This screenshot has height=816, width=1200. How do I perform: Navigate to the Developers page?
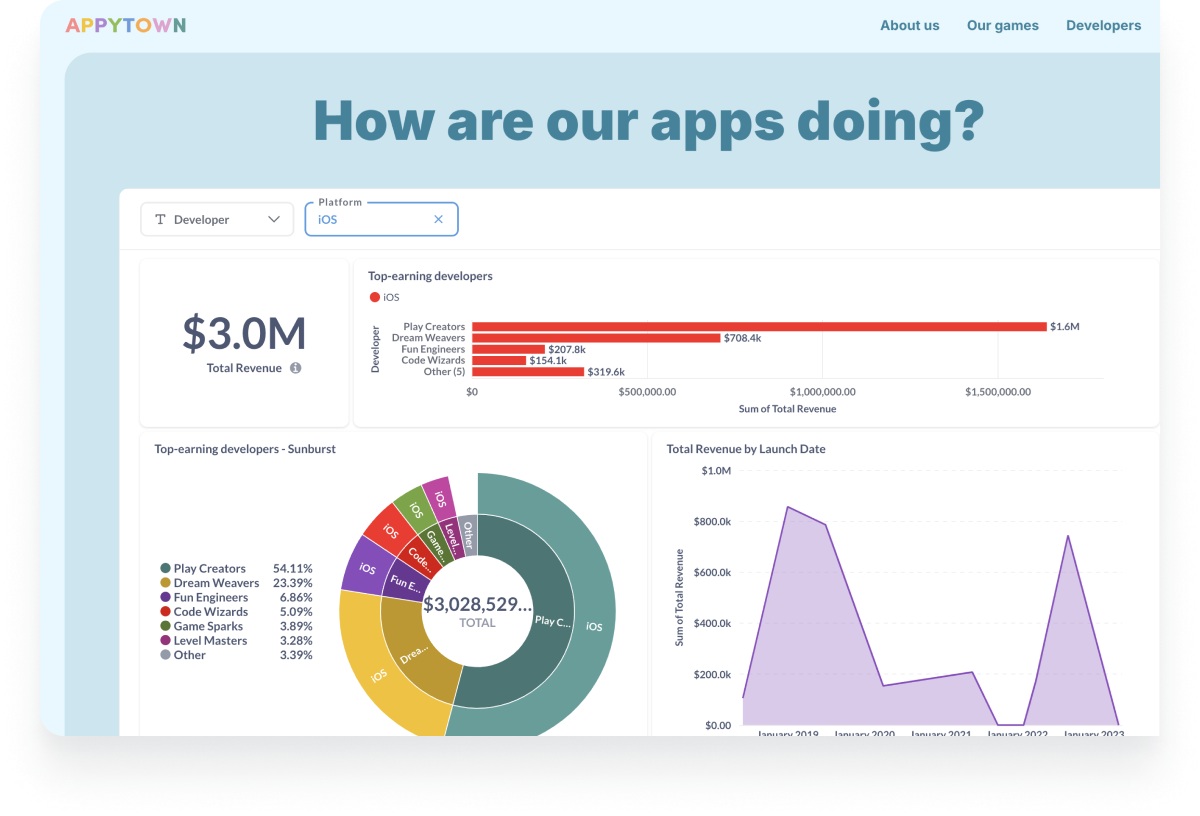(x=1103, y=26)
